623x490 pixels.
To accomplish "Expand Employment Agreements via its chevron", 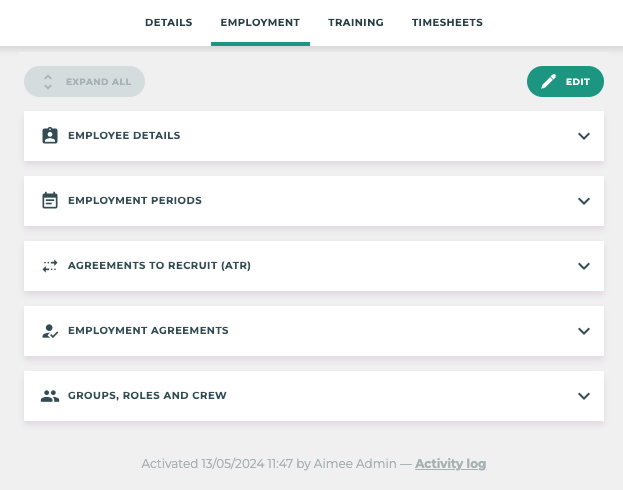I will [584, 331].
